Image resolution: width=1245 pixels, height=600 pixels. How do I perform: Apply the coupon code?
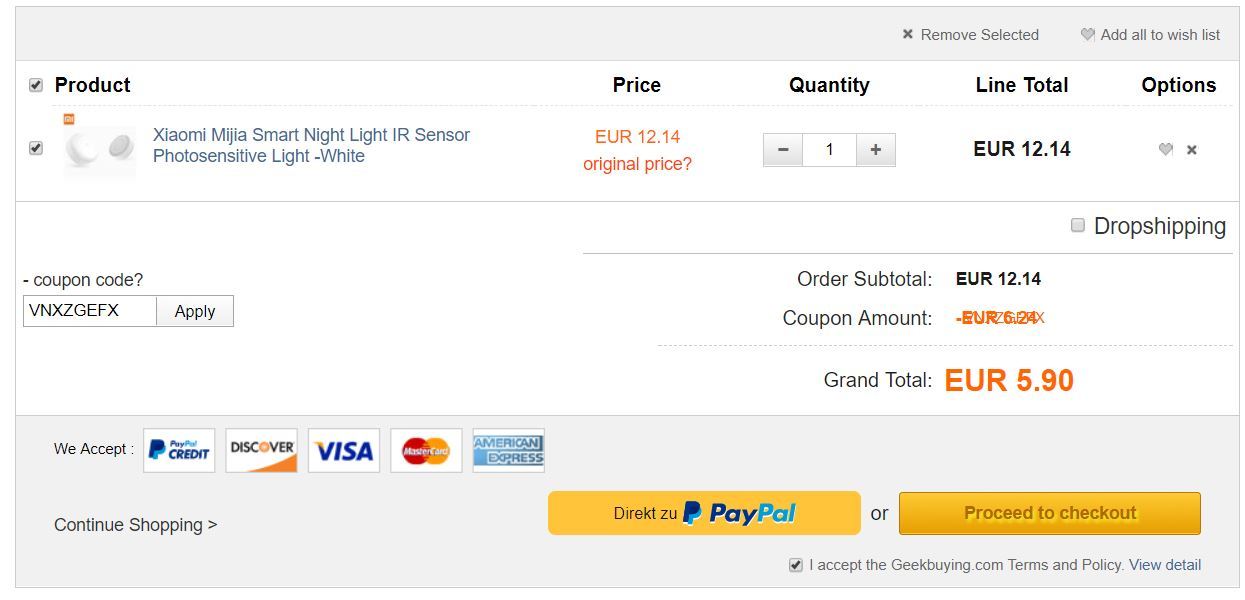pyautogui.click(x=195, y=311)
